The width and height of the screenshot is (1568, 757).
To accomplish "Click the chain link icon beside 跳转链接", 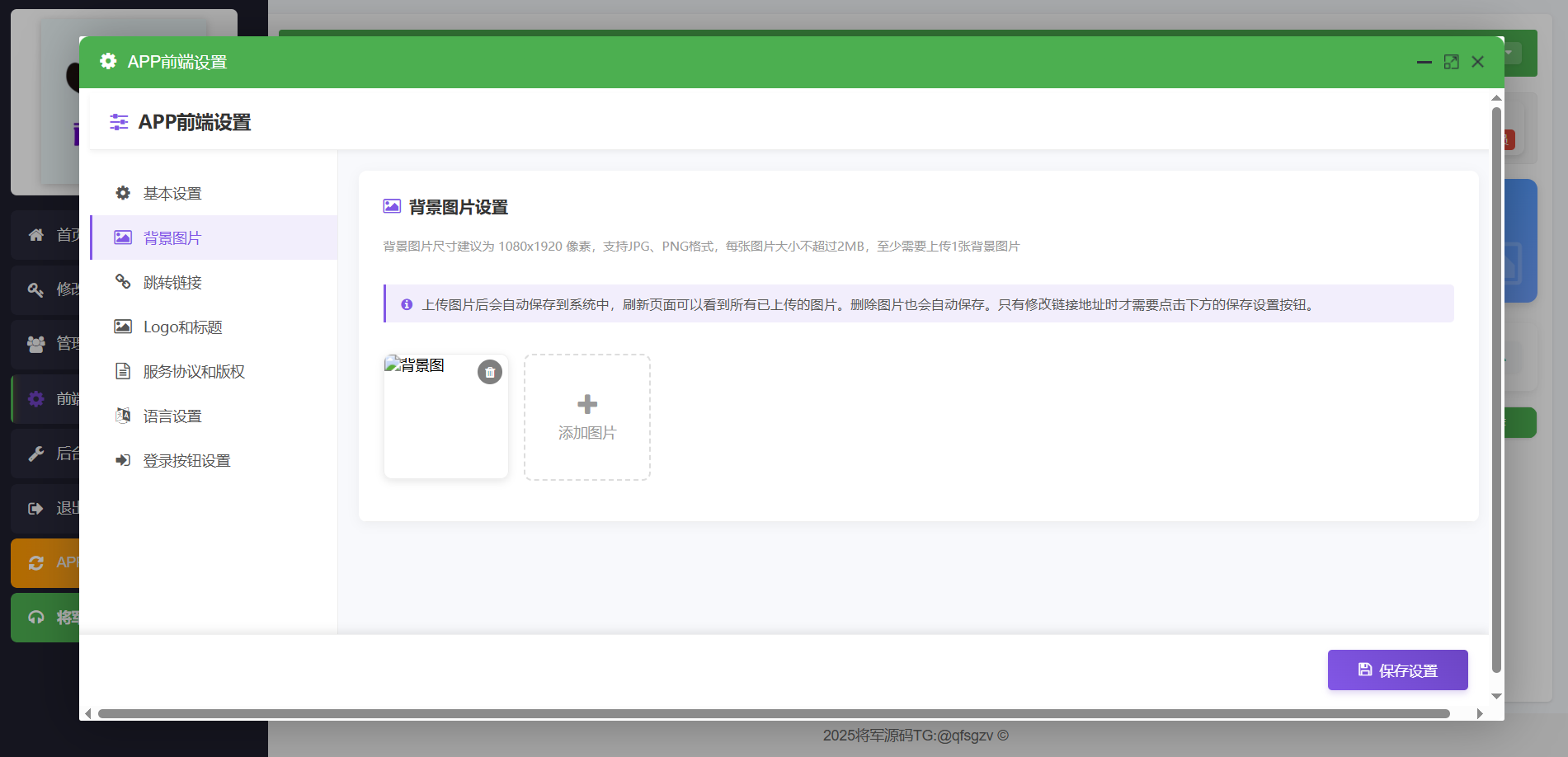I will (x=123, y=282).
